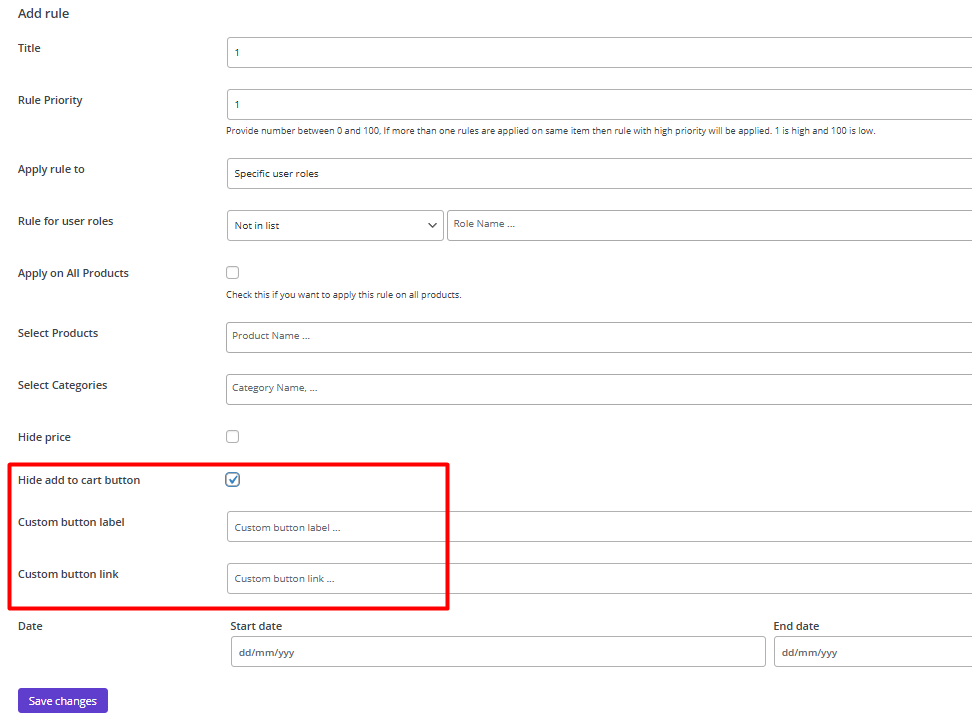Enable the Apply on All Products checkbox
Image resolution: width=972 pixels, height=723 pixels.
click(232, 273)
